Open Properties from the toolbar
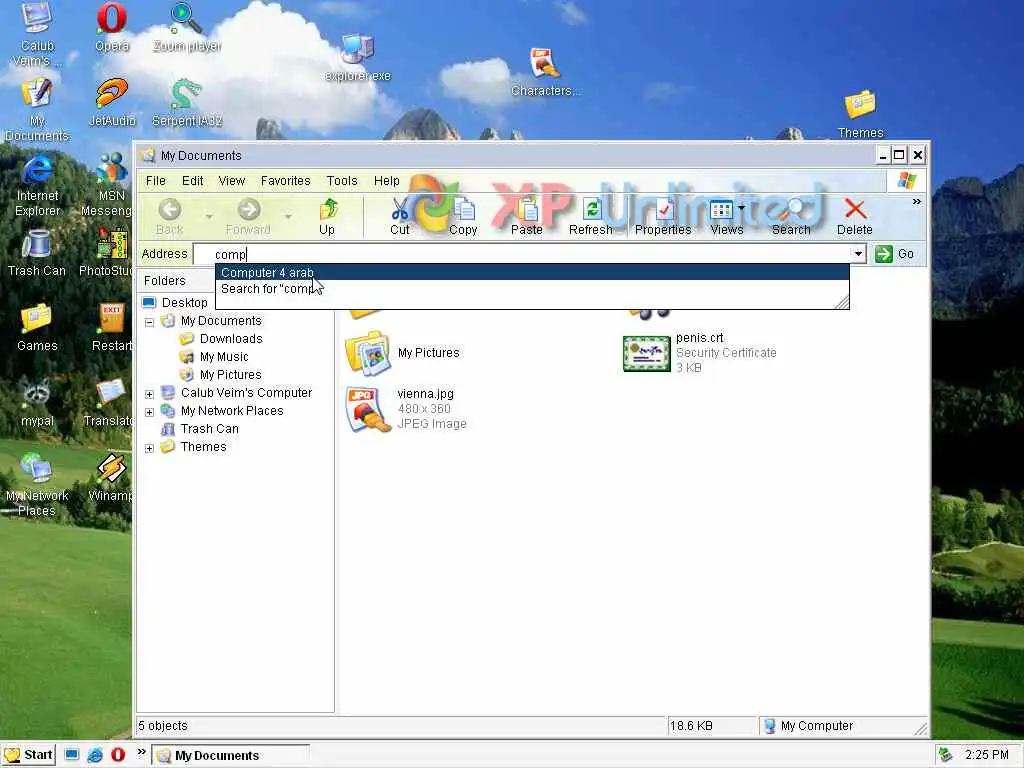The width and height of the screenshot is (1024, 768). (x=663, y=217)
